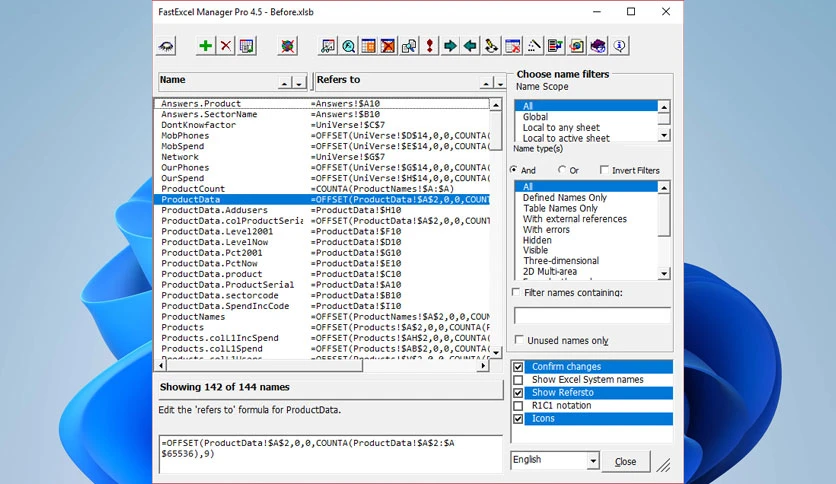836x484 pixels.
Task: Choose With external references filter
Action: pos(574,219)
